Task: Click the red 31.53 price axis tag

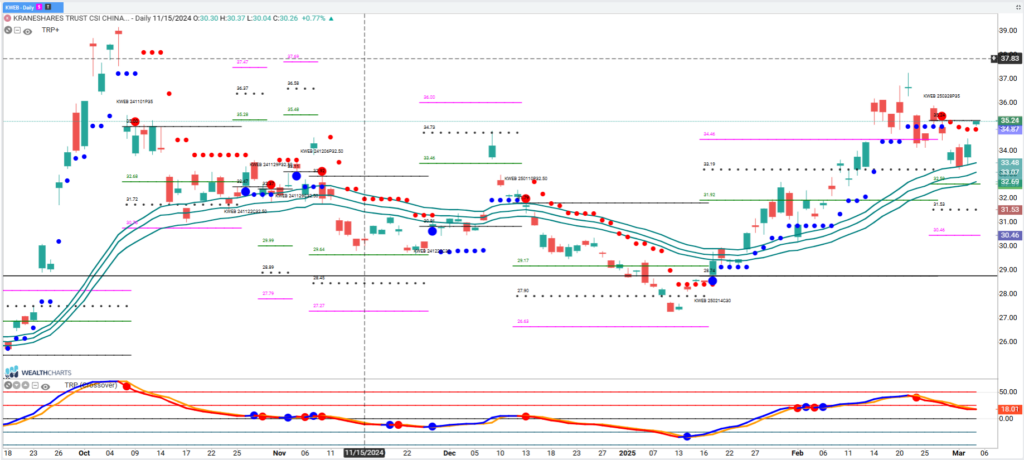Action: [1010, 210]
